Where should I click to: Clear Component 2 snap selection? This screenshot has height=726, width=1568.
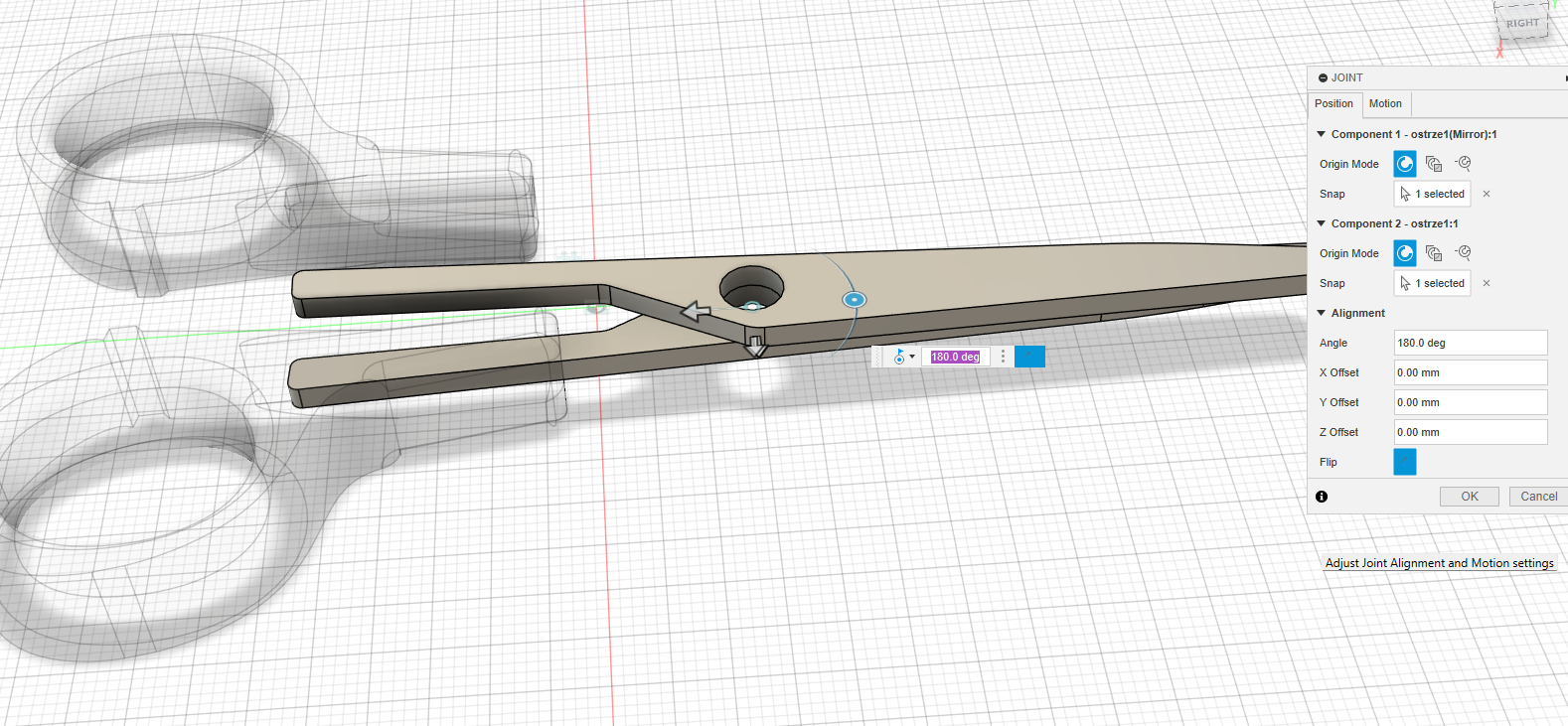tap(1487, 283)
